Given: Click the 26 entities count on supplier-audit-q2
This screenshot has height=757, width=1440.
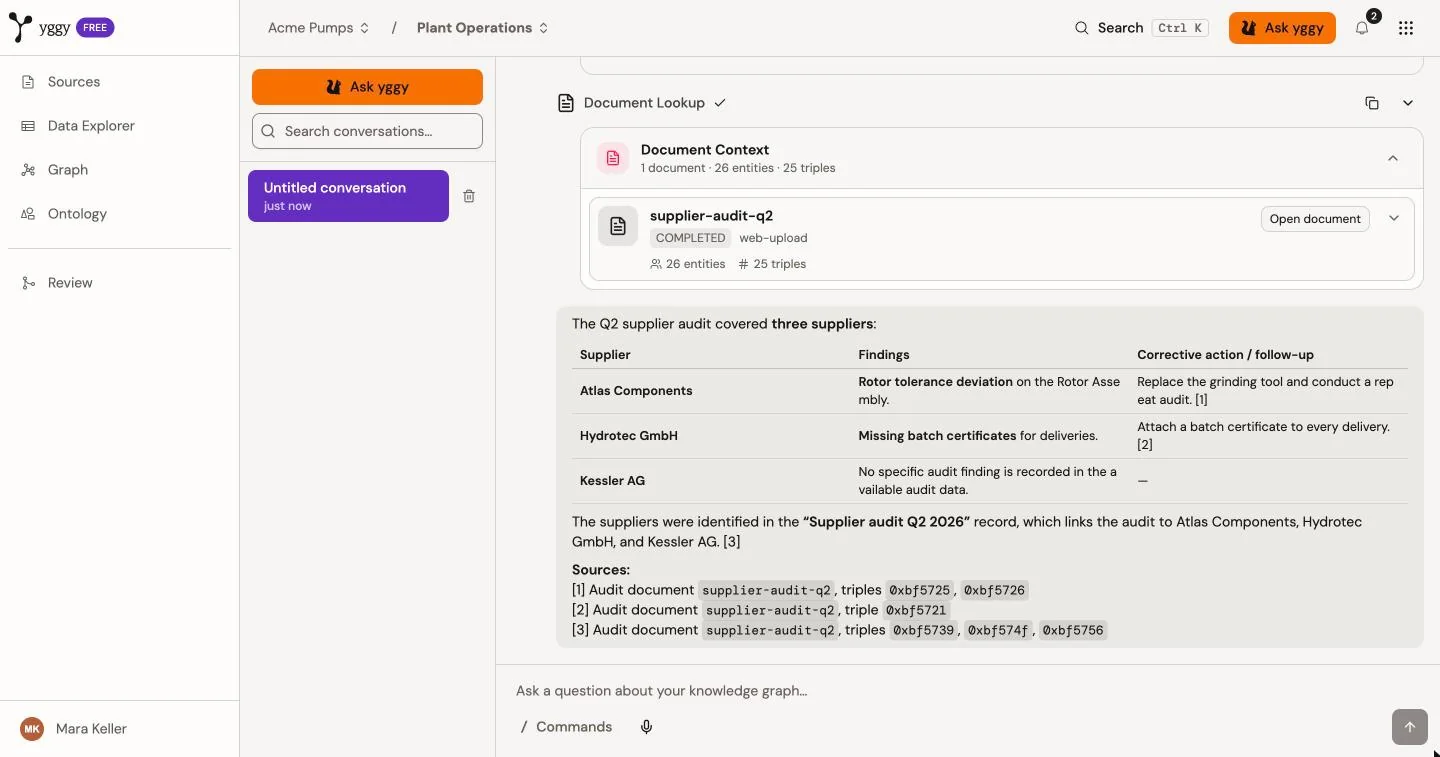Looking at the screenshot, I should (688, 264).
